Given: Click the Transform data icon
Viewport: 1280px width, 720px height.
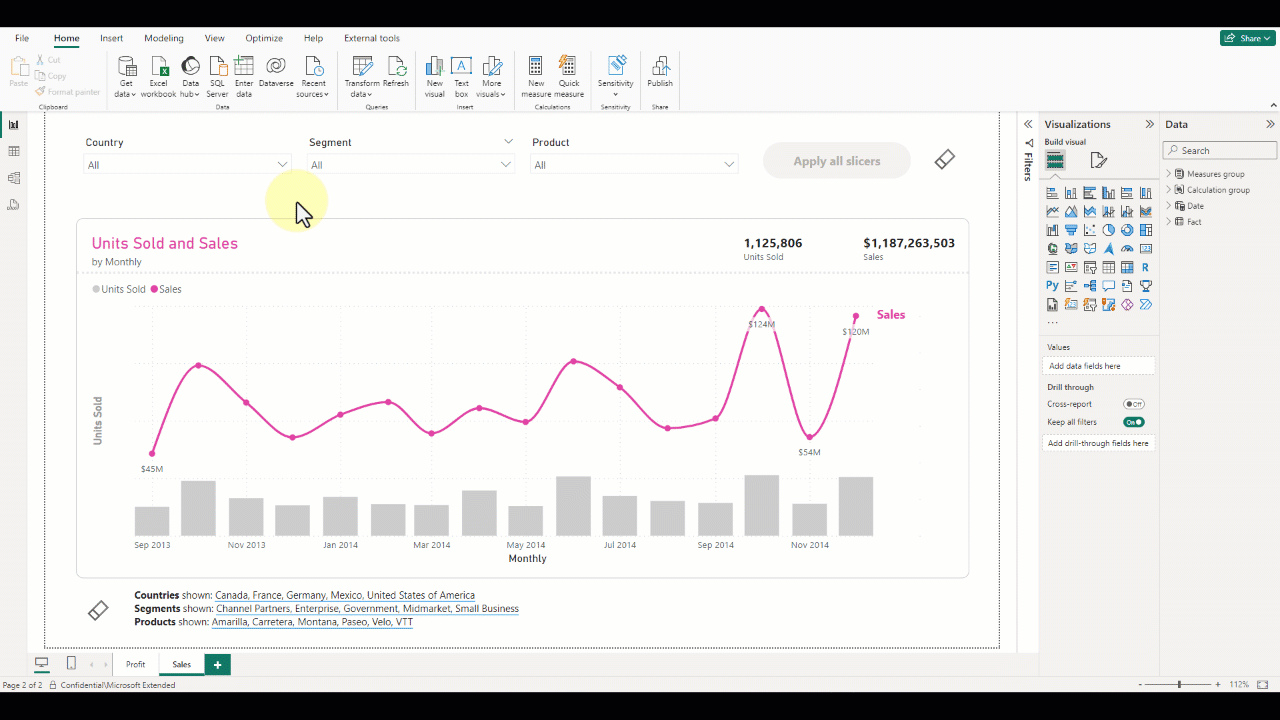Looking at the screenshot, I should tap(361, 67).
